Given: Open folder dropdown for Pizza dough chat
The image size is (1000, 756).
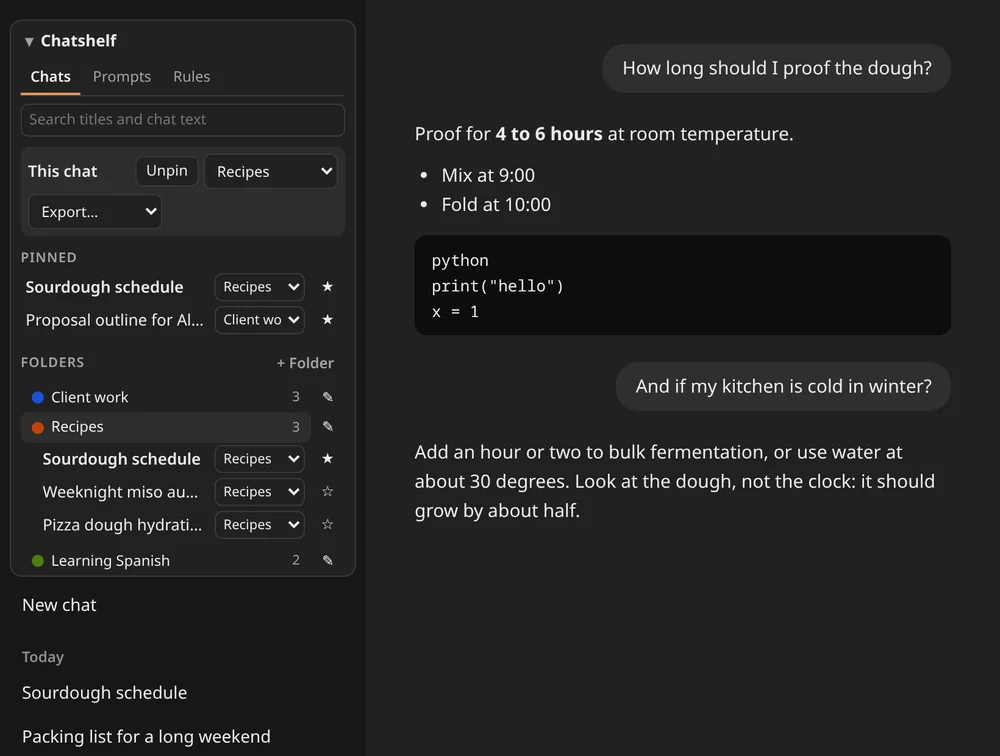Looking at the screenshot, I should tap(260, 524).
